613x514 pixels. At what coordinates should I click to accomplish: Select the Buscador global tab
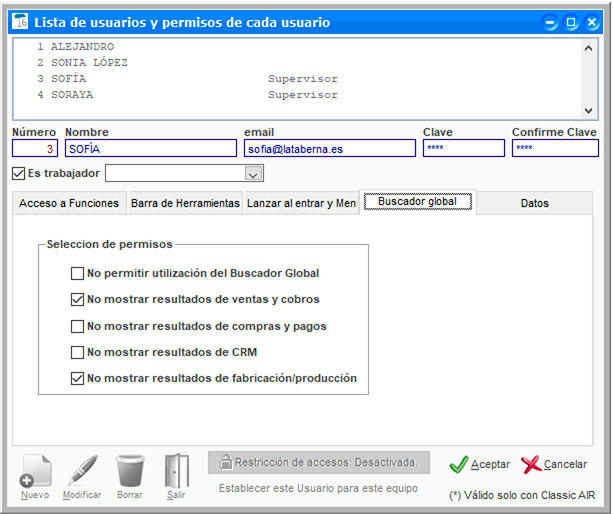[x=418, y=202]
